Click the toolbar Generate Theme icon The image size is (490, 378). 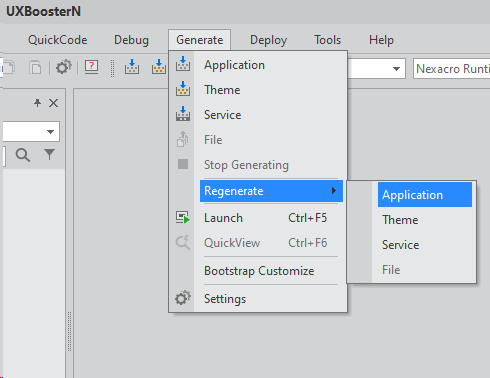coord(159,67)
